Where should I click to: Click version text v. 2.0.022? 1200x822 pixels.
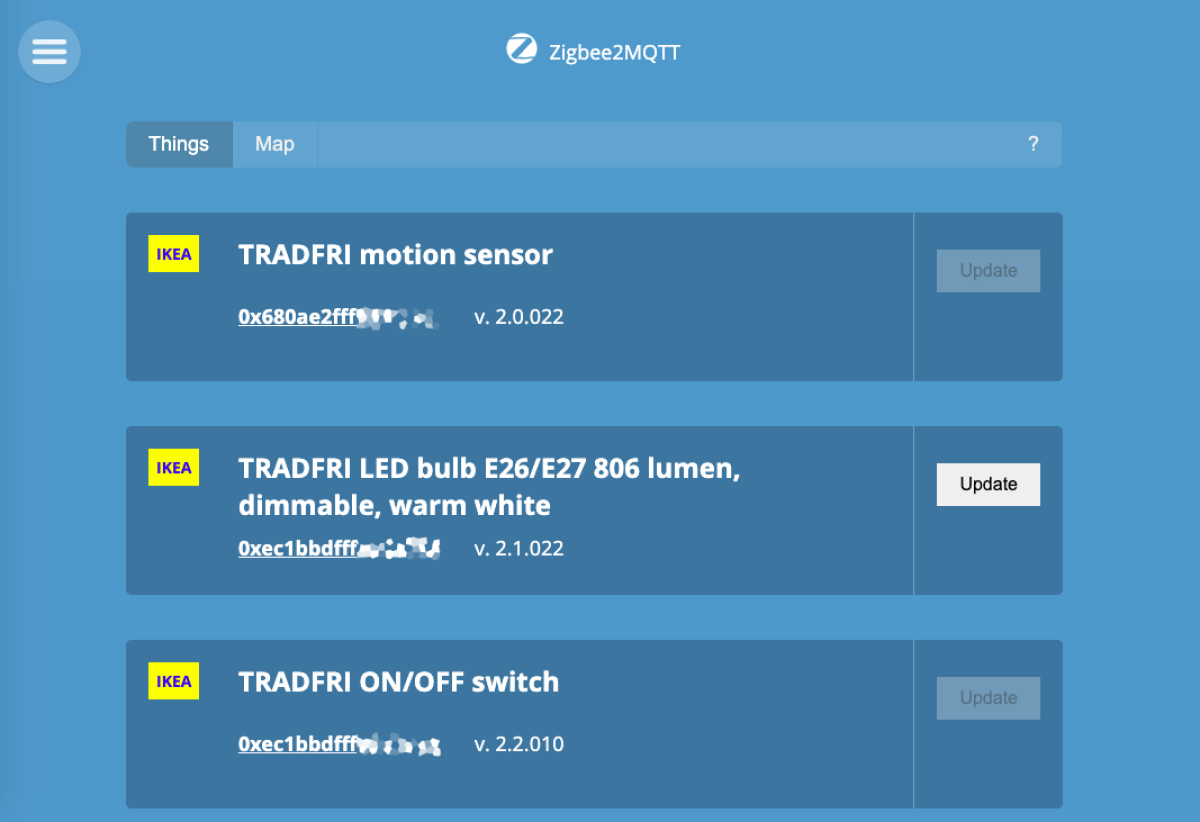519,318
